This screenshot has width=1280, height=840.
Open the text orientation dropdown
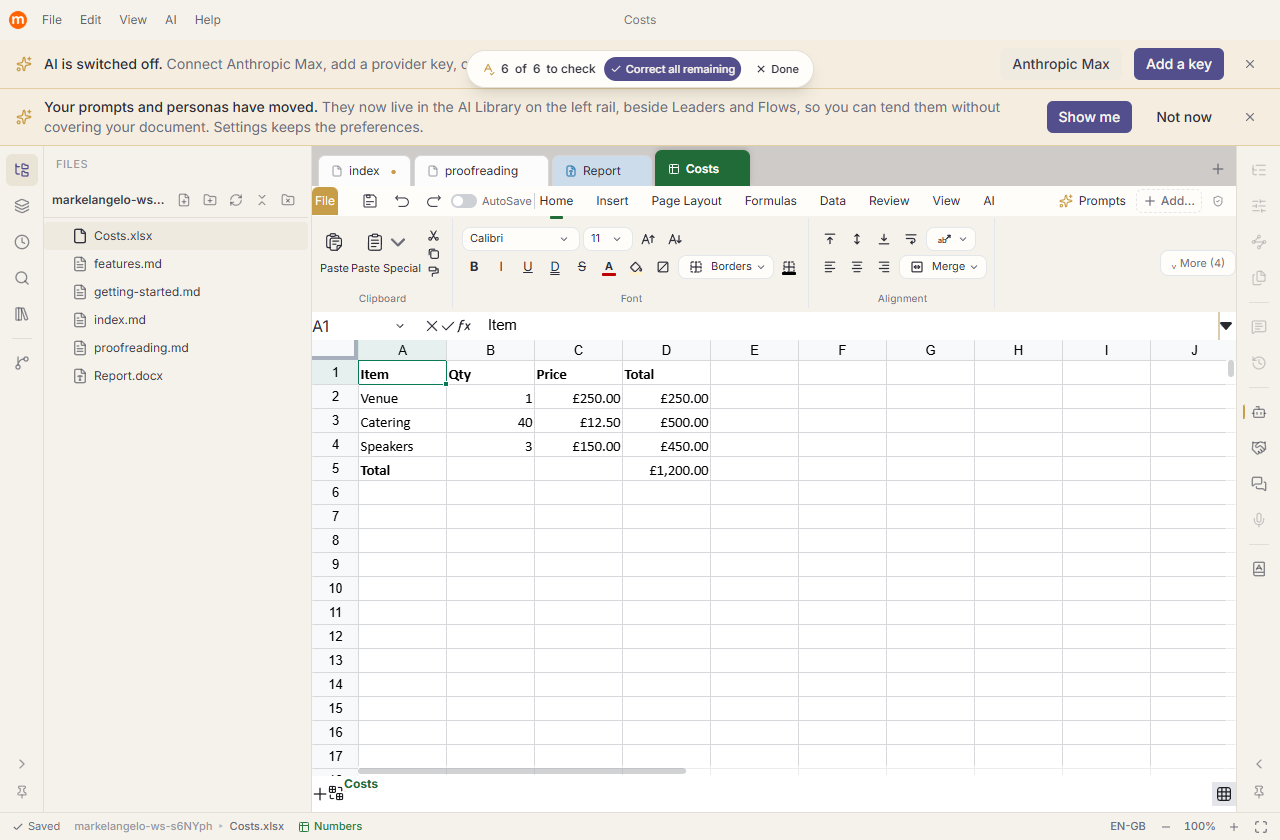coord(951,239)
